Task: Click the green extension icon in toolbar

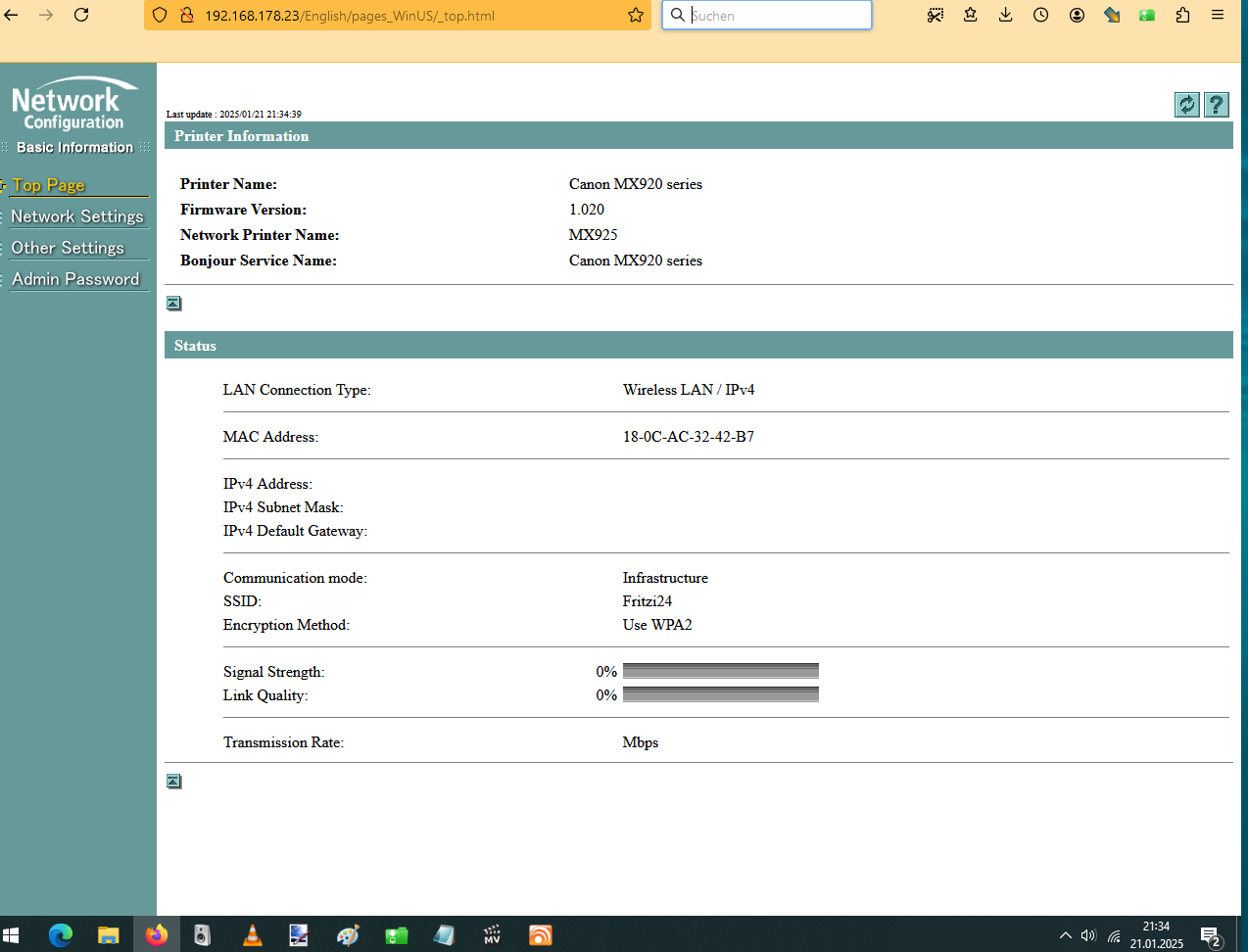Action: [x=1147, y=15]
